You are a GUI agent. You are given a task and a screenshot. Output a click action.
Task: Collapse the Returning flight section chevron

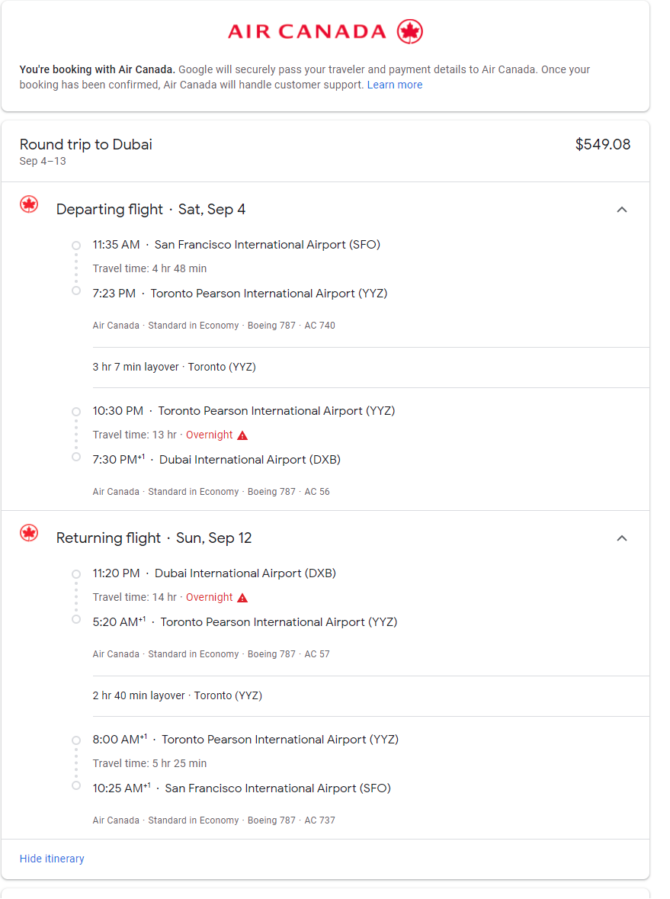[622, 538]
